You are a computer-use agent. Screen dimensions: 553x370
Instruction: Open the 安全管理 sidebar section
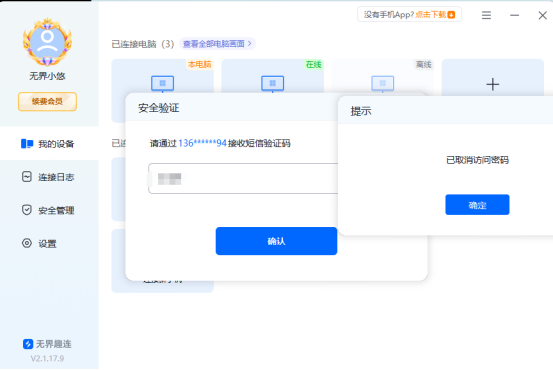(49, 210)
